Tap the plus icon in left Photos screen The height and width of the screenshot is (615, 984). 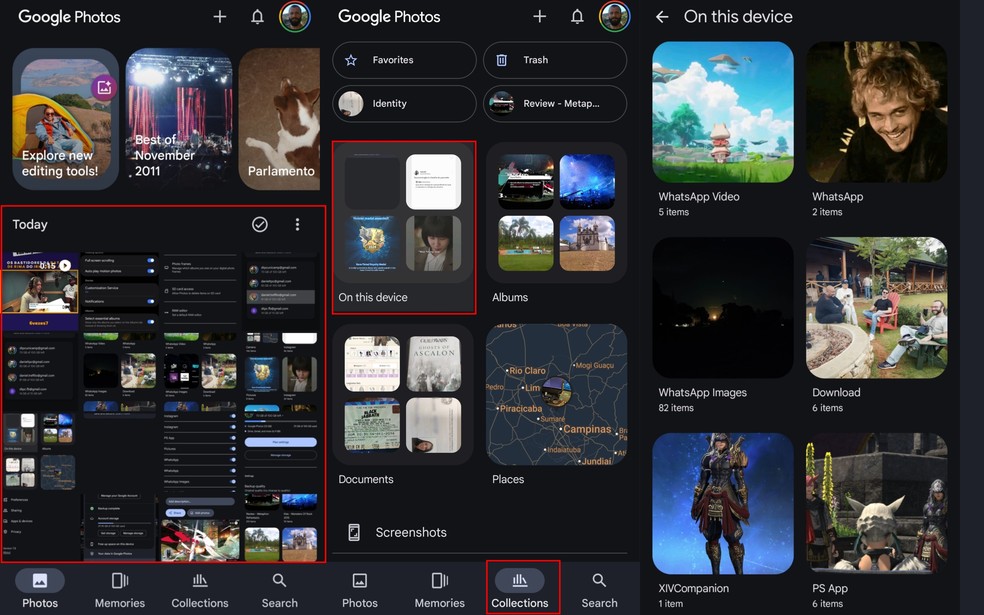click(220, 16)
